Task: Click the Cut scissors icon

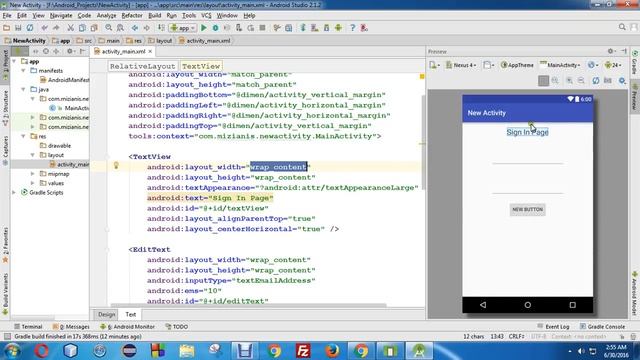Action: [x=71, y=28]
